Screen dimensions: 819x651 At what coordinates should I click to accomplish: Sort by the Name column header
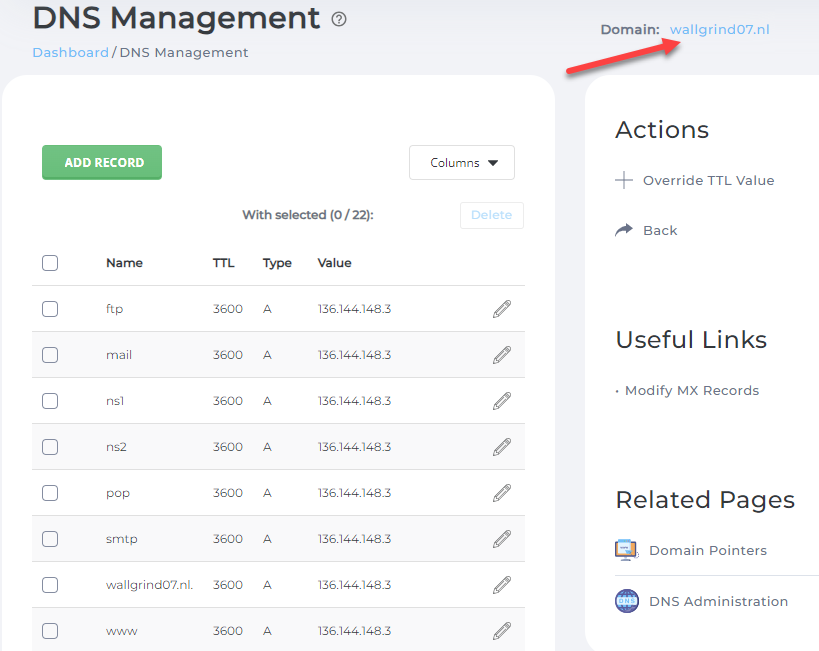(x=124, y=263)
